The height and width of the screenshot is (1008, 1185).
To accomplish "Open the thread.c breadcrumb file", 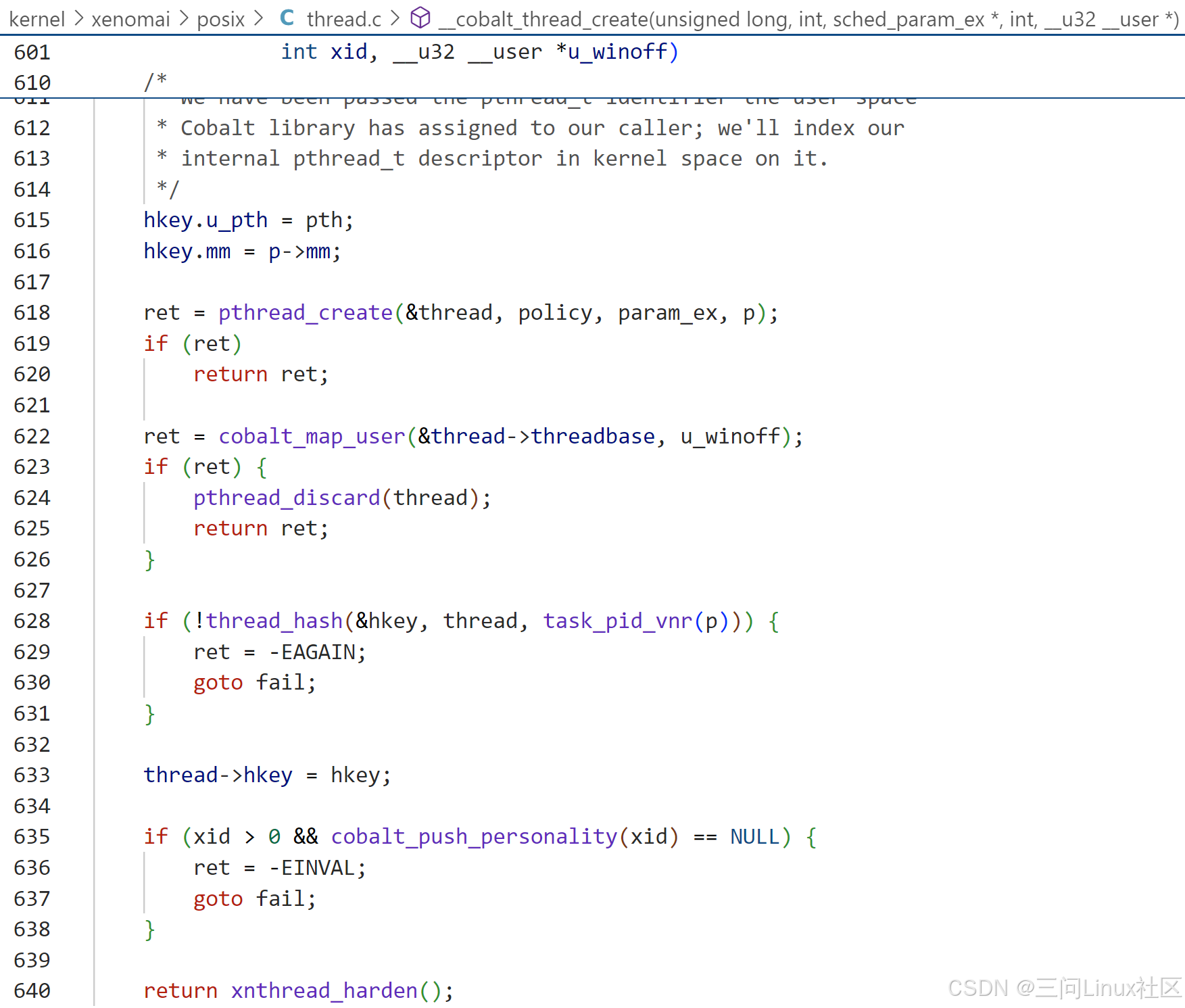I will coord(343,19).
